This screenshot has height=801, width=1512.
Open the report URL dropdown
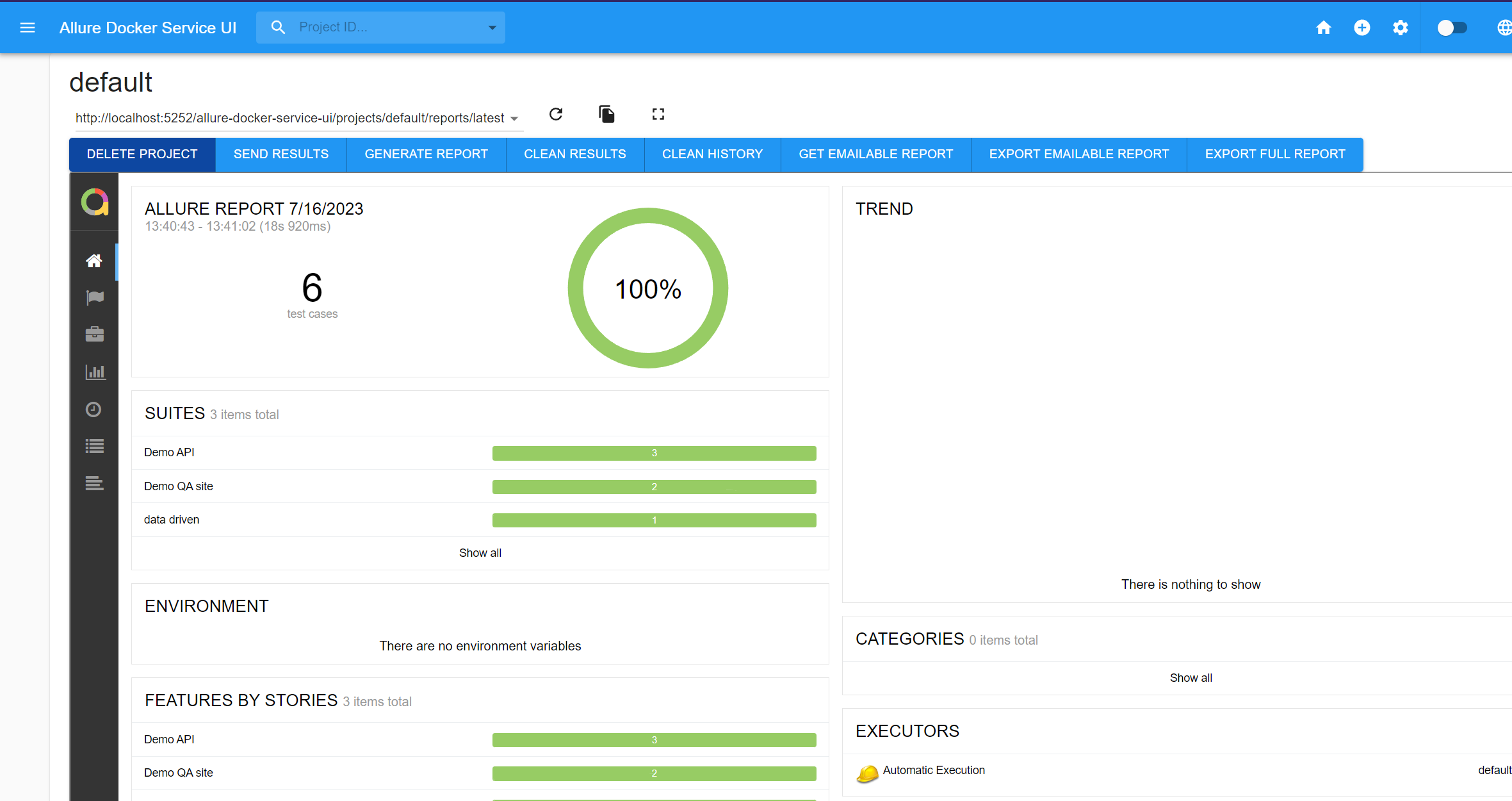(x=514, y=119)
